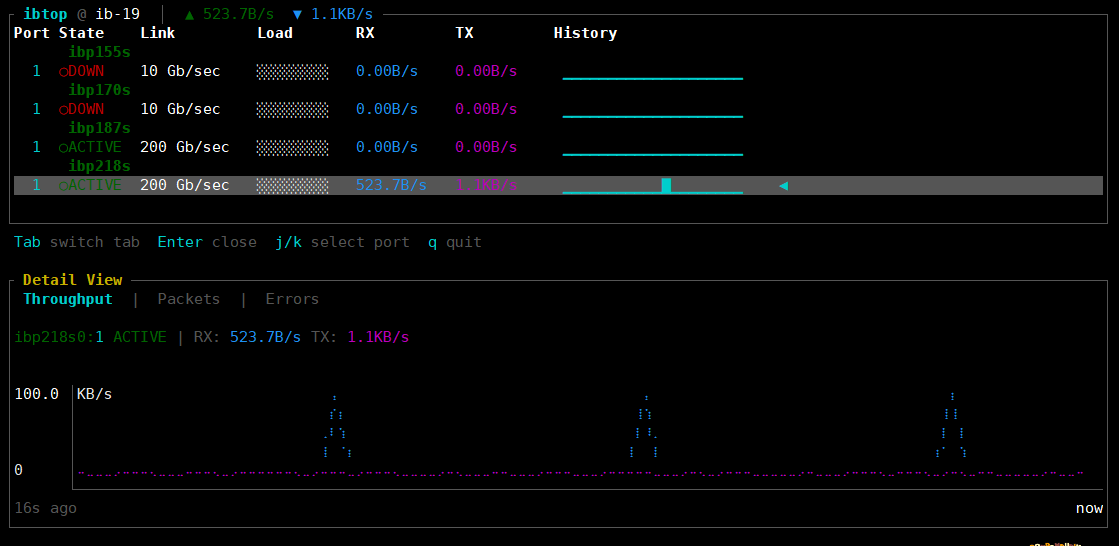
Task: Switch to the Packets tab
Action: click(188, 299)
